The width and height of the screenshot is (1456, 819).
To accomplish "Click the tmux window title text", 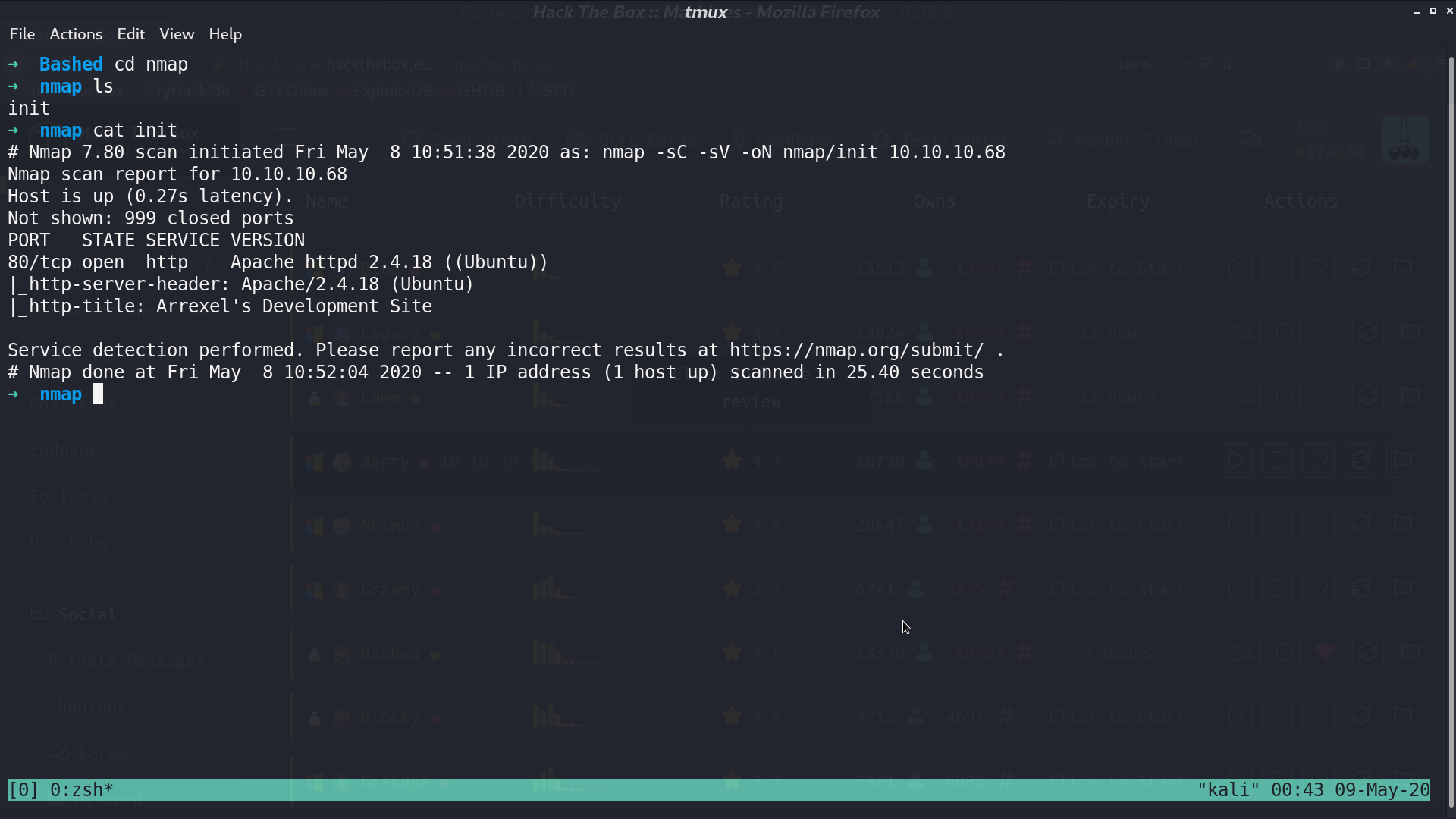I will tap(706, 12).
